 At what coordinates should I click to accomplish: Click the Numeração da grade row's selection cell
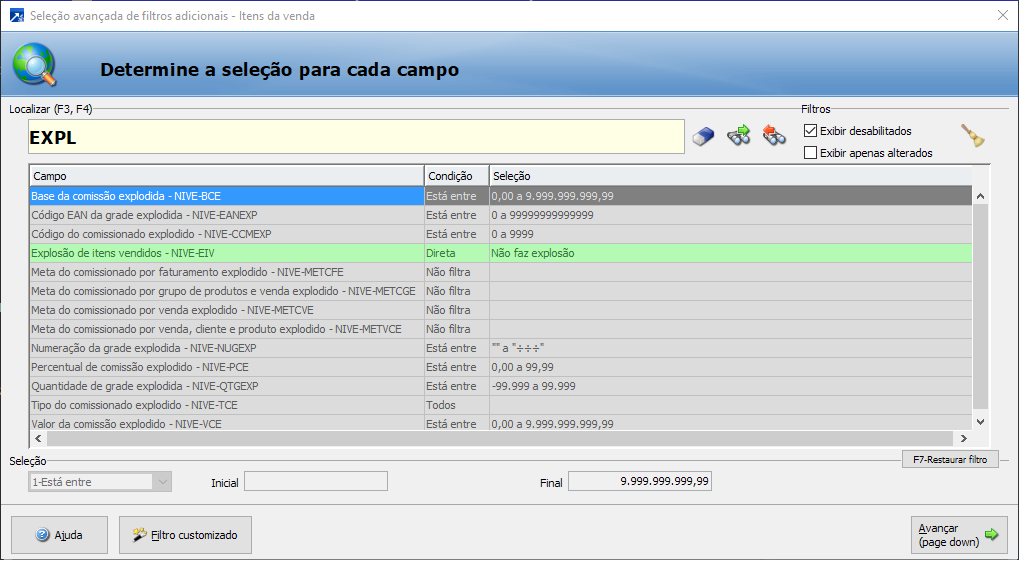tap(731, 348)
